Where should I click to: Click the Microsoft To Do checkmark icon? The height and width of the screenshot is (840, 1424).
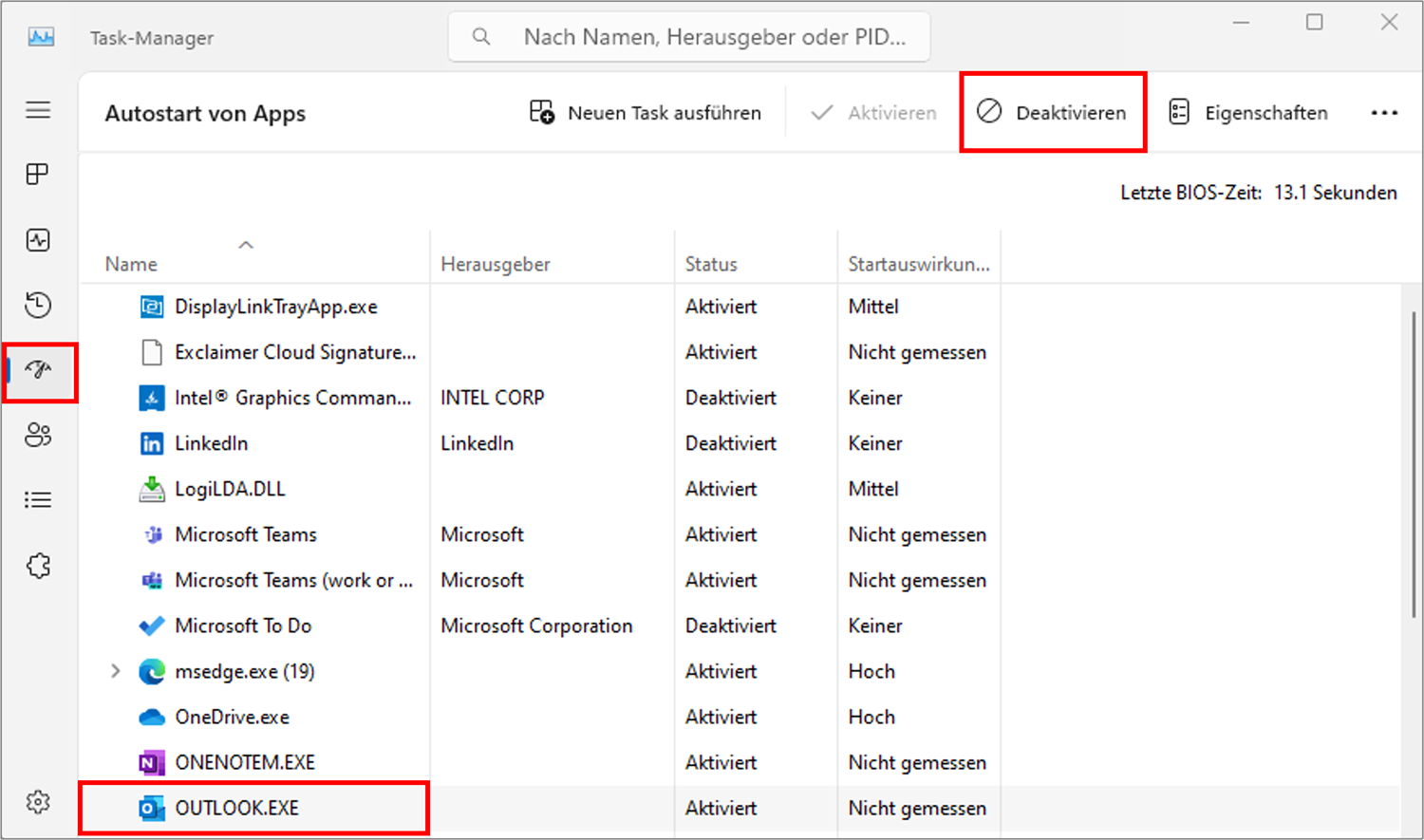click(152, 625)
